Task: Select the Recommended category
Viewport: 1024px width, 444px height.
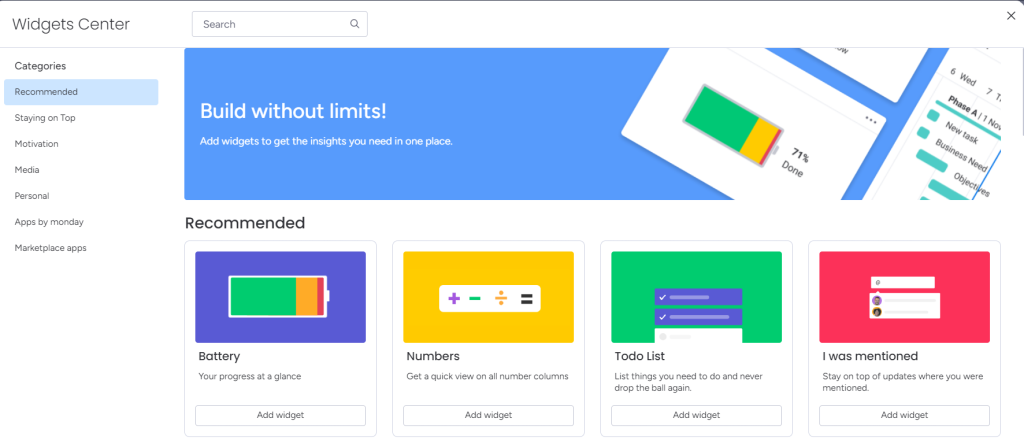Action: coord(81,92)
